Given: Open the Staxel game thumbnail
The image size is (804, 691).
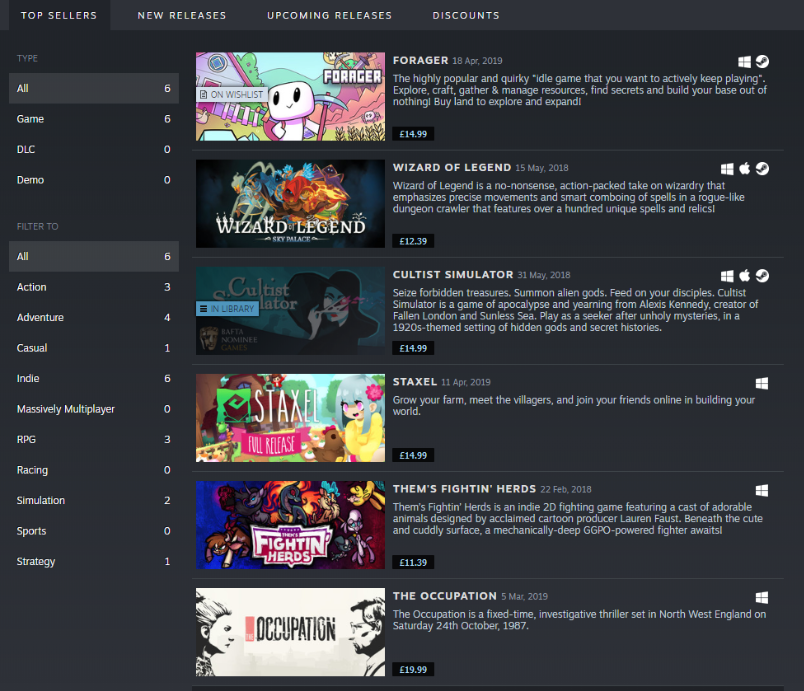Looking at the screenshot, I should pos(290,418).
